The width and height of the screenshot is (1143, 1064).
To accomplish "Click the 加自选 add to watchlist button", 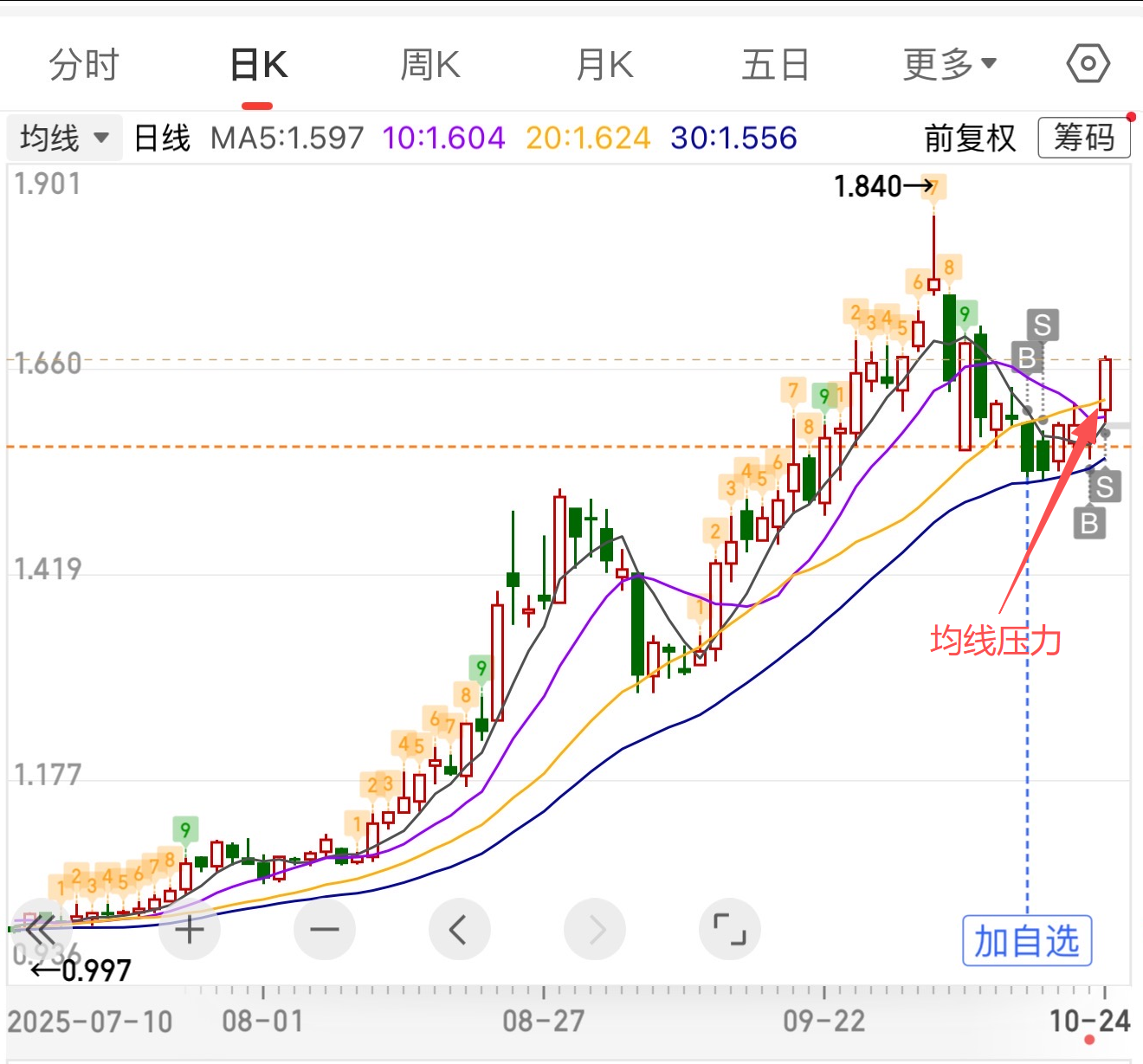I will pyautogui.click(x=1027, y=941).
